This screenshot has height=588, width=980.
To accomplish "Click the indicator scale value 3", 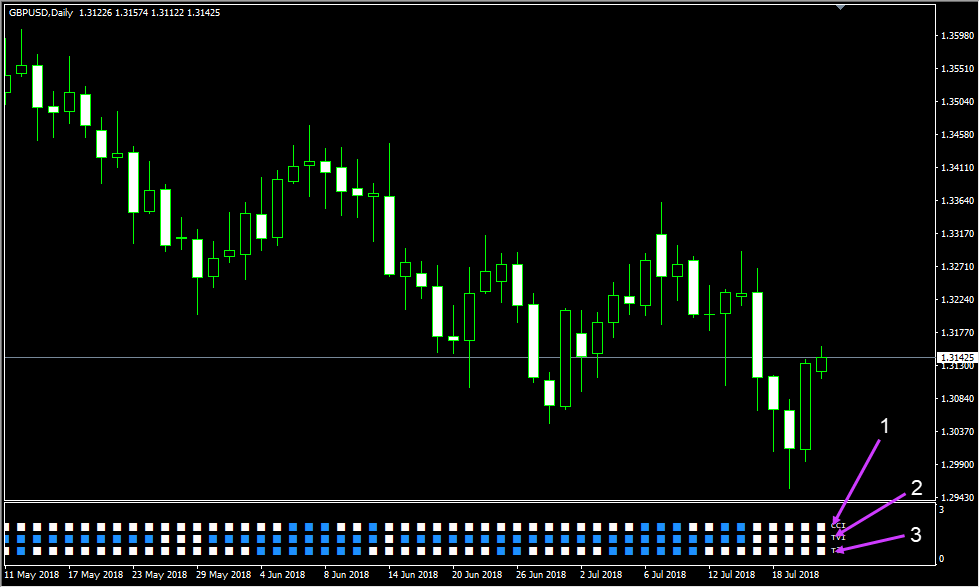I will click(x=941, y=510).
